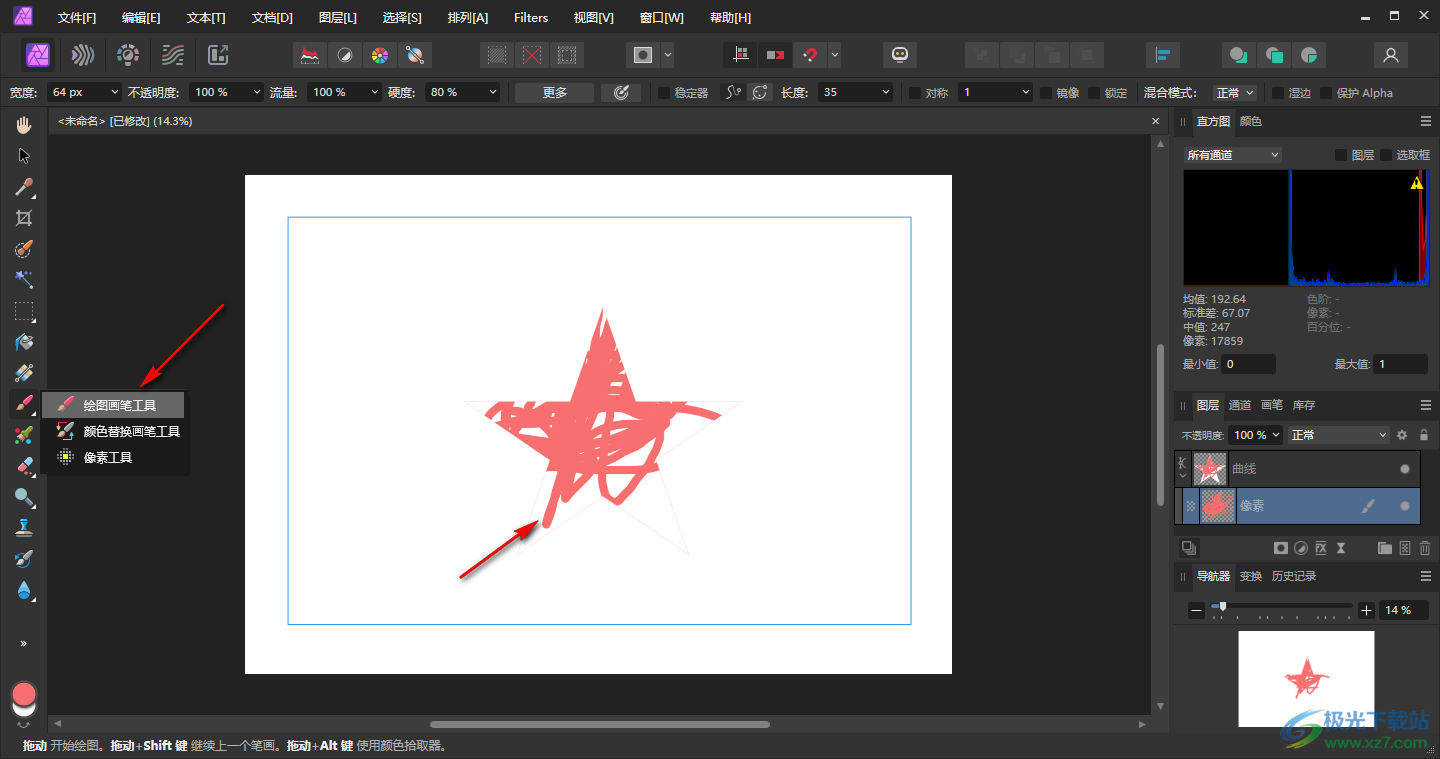
Task: Select the Rectangular Marquee tool
Action: click(x=25, y=311)
